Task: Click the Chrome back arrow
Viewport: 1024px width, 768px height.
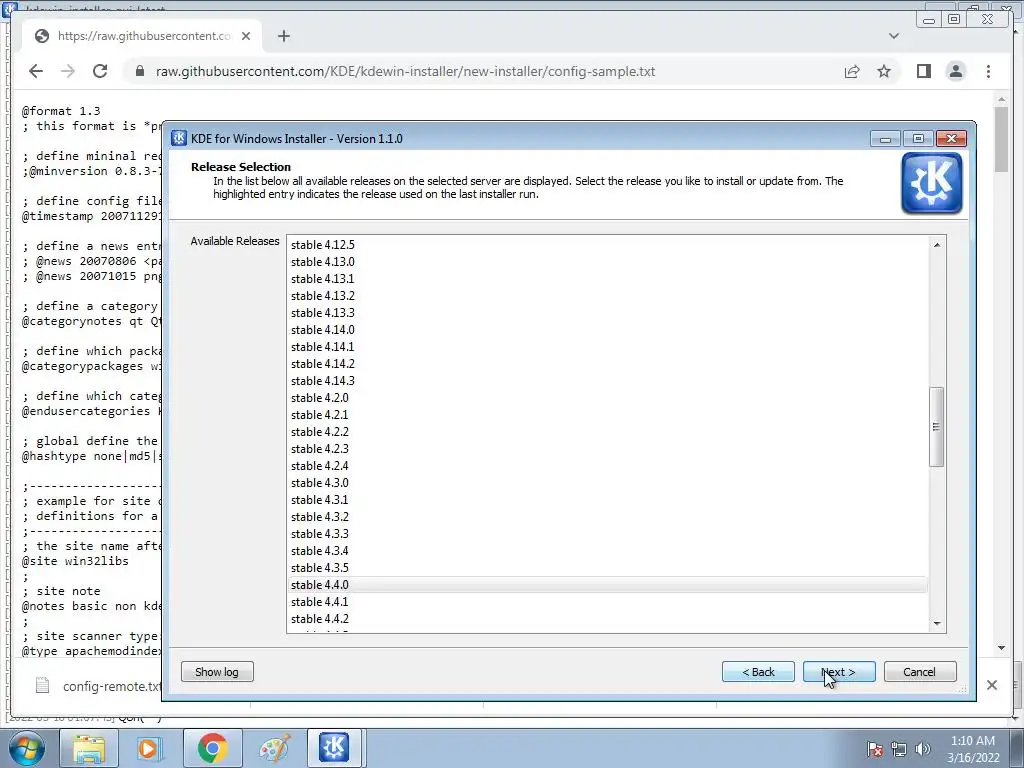Action: (x=36, y=71)
